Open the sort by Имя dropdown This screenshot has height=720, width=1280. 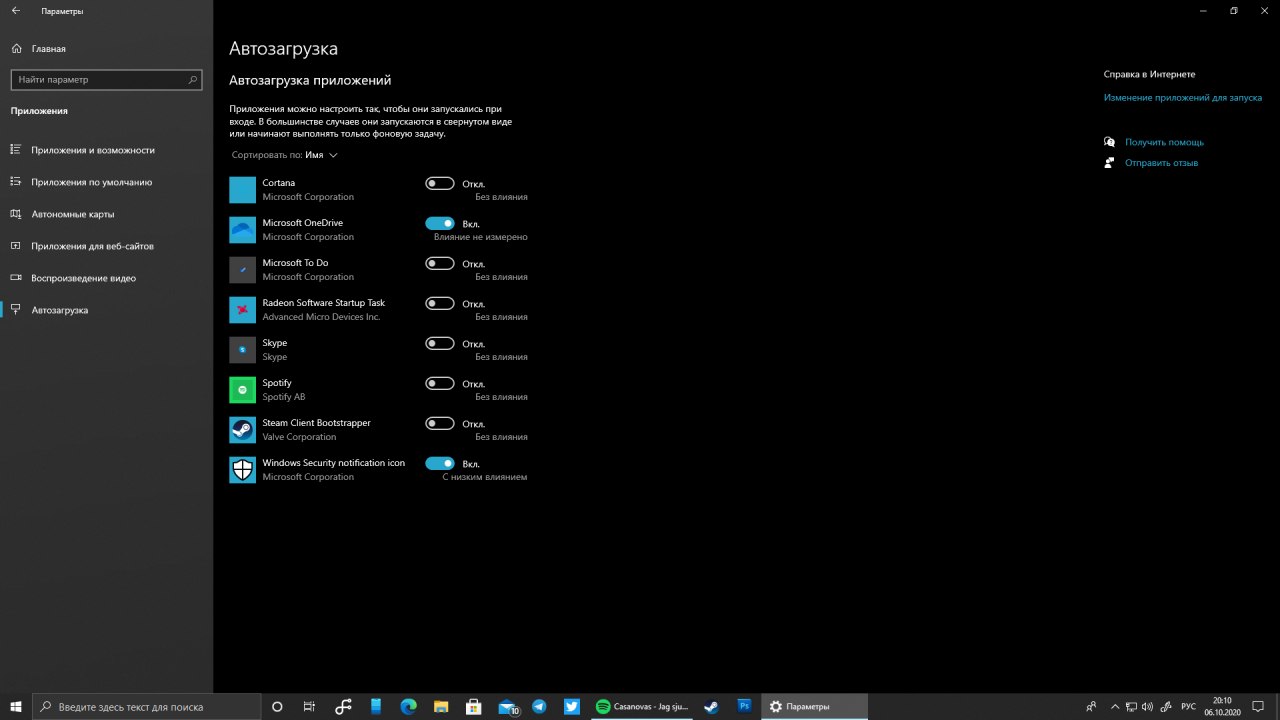285,155
